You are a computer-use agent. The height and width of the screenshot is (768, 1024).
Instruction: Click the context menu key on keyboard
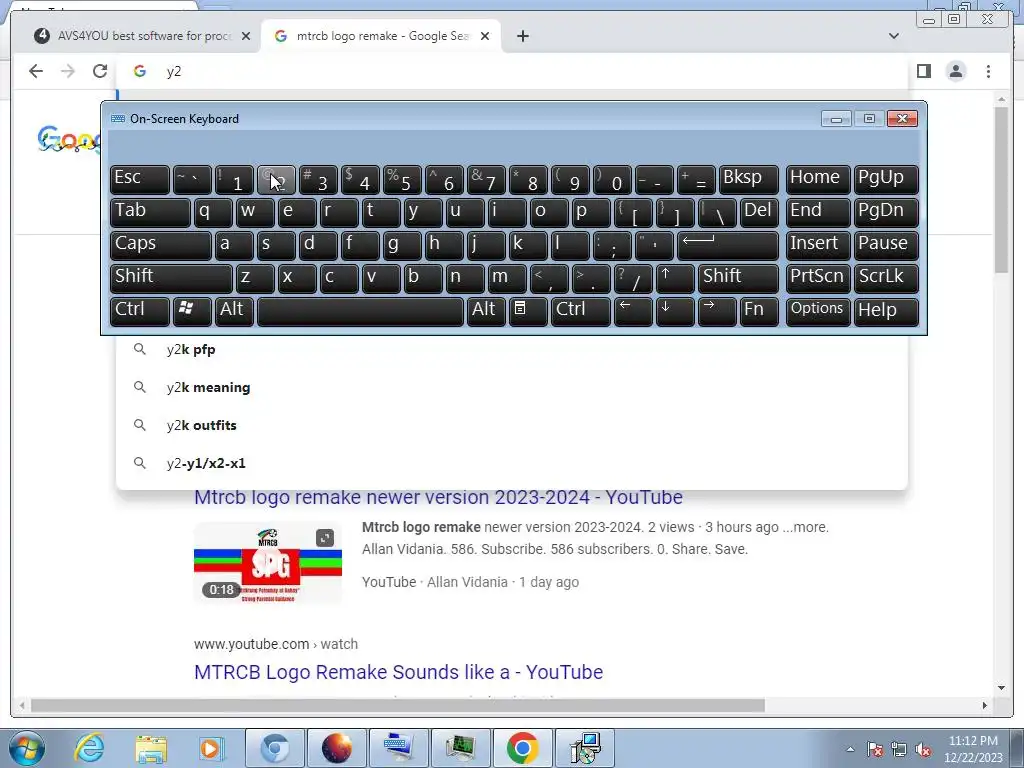click(528, 311)
